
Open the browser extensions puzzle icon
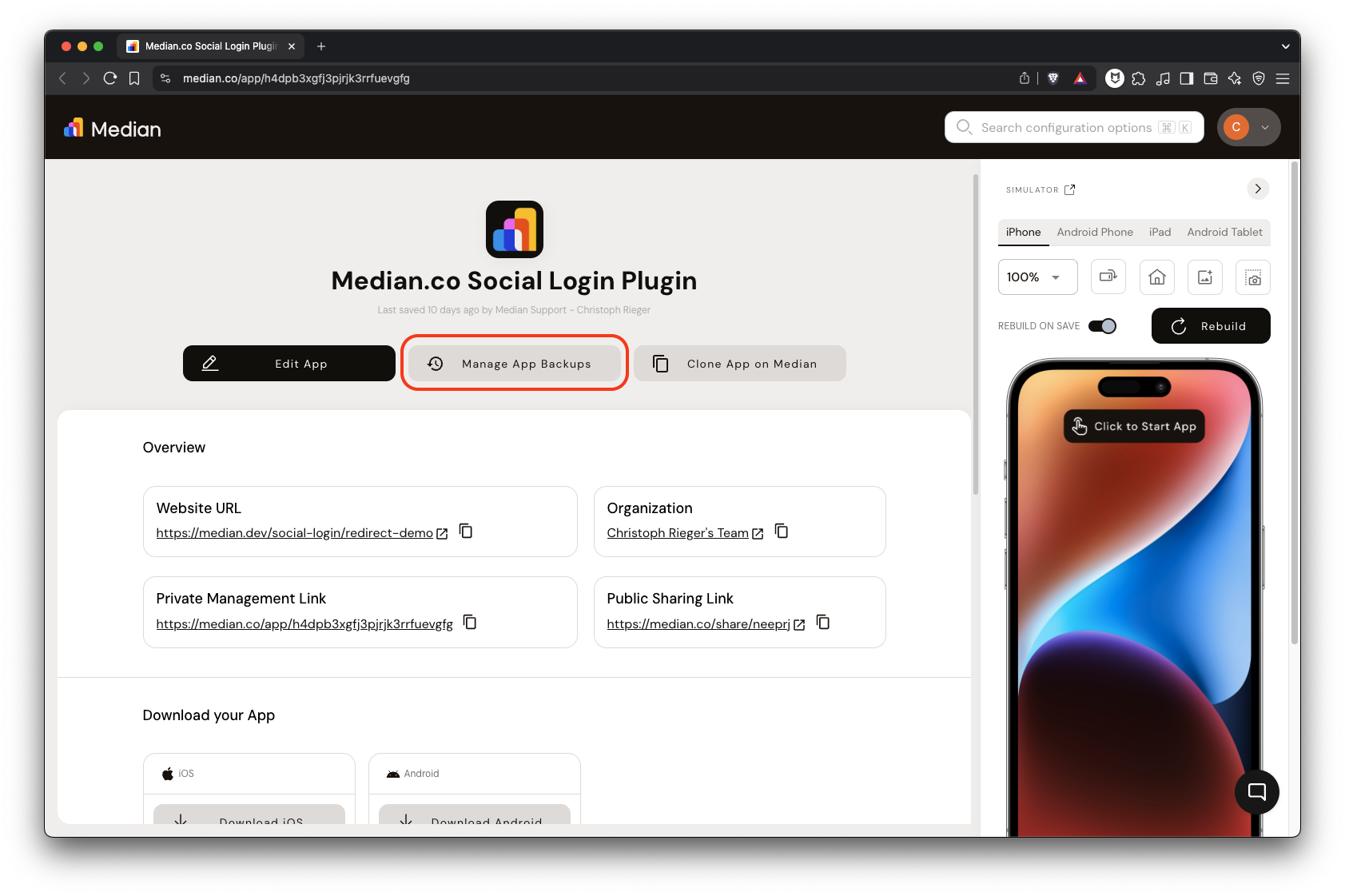tap(1139, 78)
